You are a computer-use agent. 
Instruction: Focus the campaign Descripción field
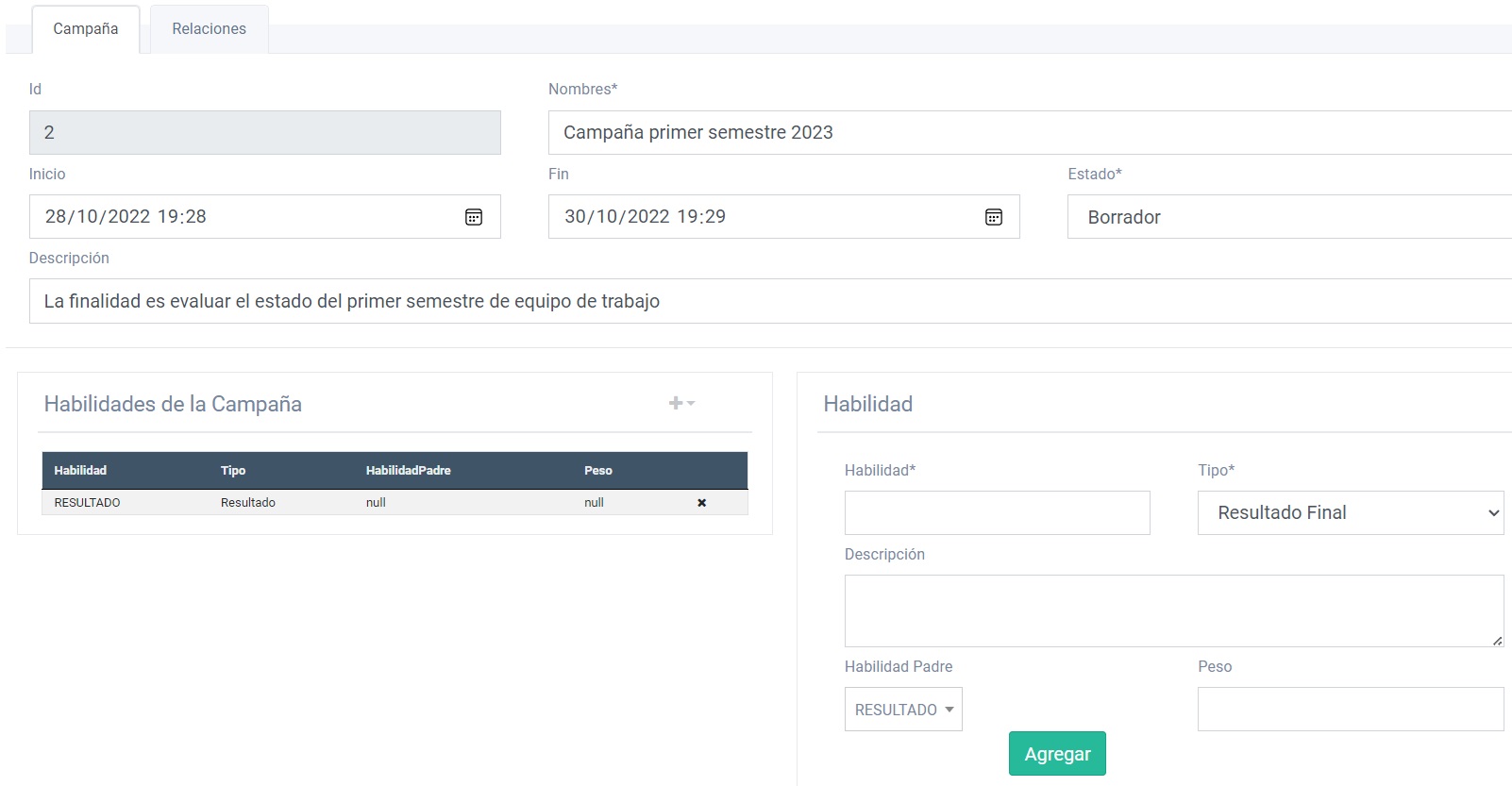point(769,301)
